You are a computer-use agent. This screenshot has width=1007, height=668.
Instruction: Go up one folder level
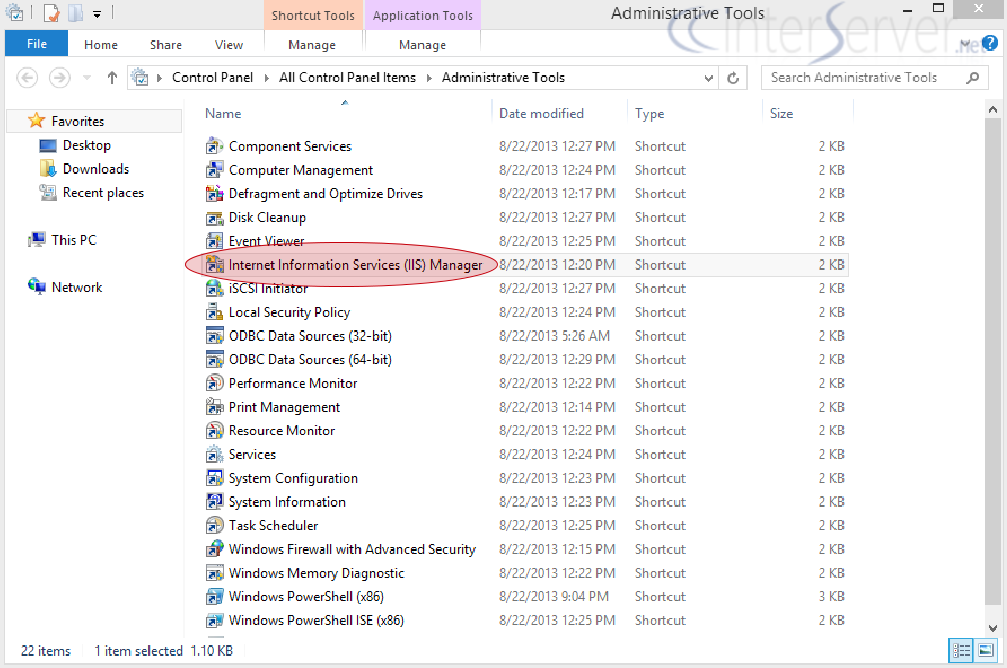[112, 78]
